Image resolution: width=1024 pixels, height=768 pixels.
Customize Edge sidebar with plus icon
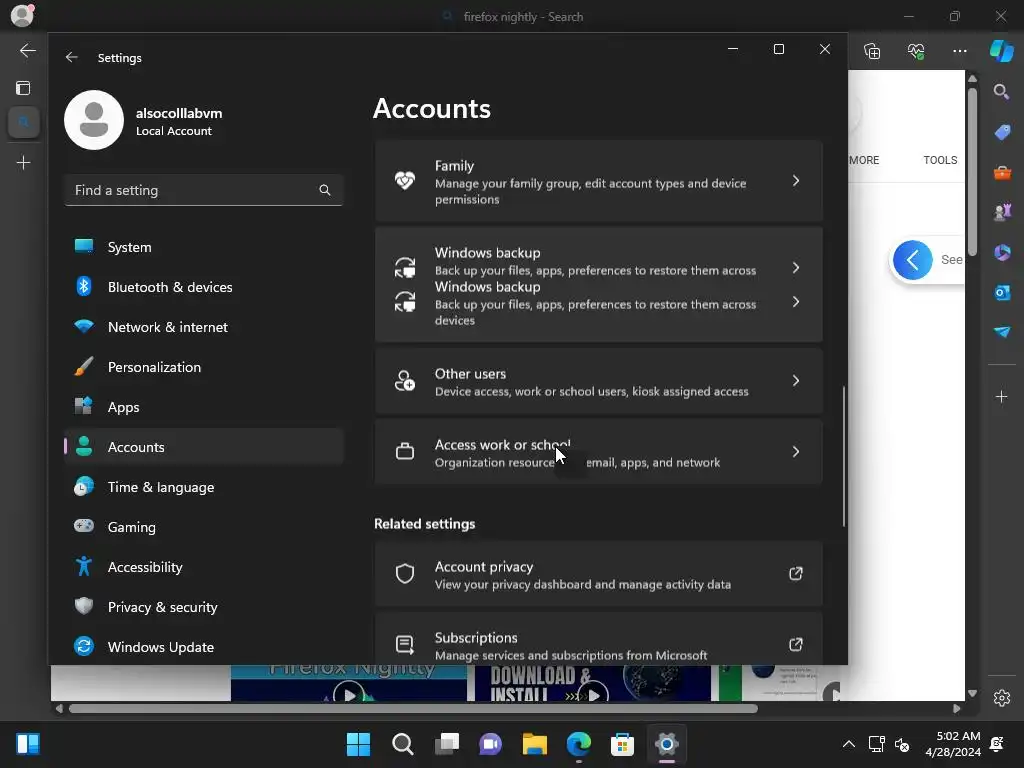[x=1001, y=396]
